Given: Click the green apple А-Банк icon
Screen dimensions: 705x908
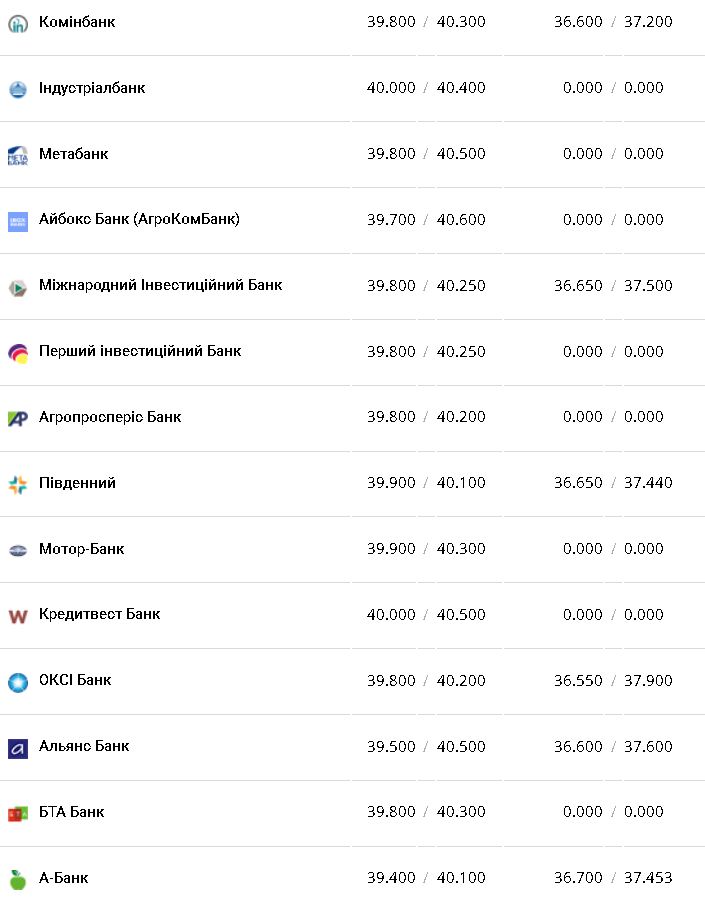Looking at the screenshot, I should click(x=18, y=879).
